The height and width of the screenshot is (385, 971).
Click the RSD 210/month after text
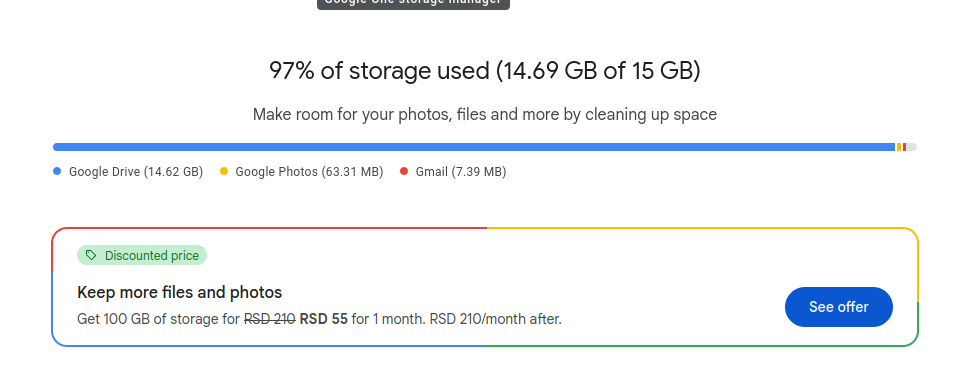[x=495, y=319]
